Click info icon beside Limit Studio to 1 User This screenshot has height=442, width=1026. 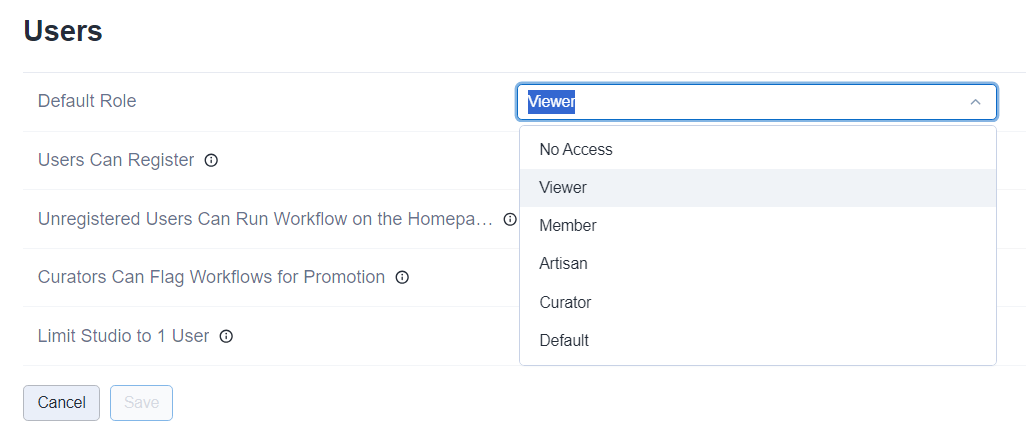pos(226,336)
